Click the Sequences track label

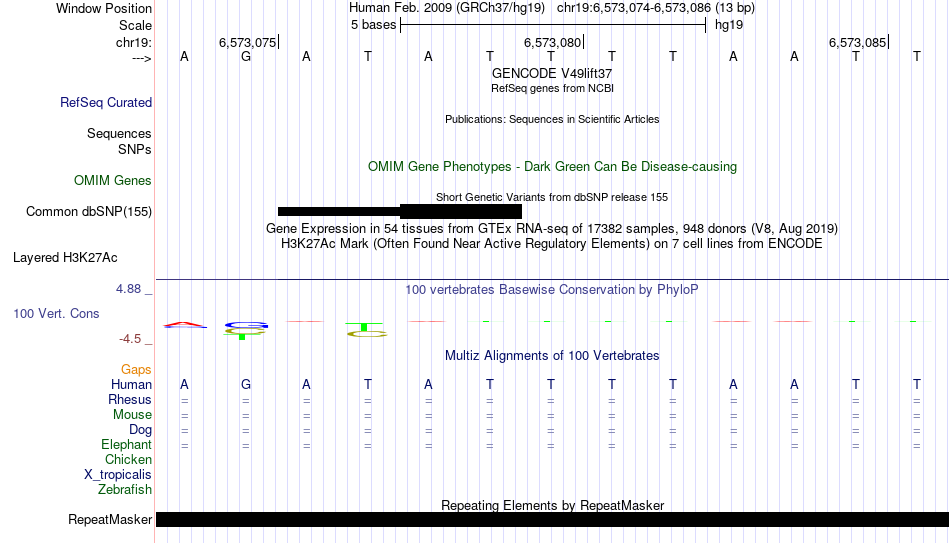[x=119, y=133]
